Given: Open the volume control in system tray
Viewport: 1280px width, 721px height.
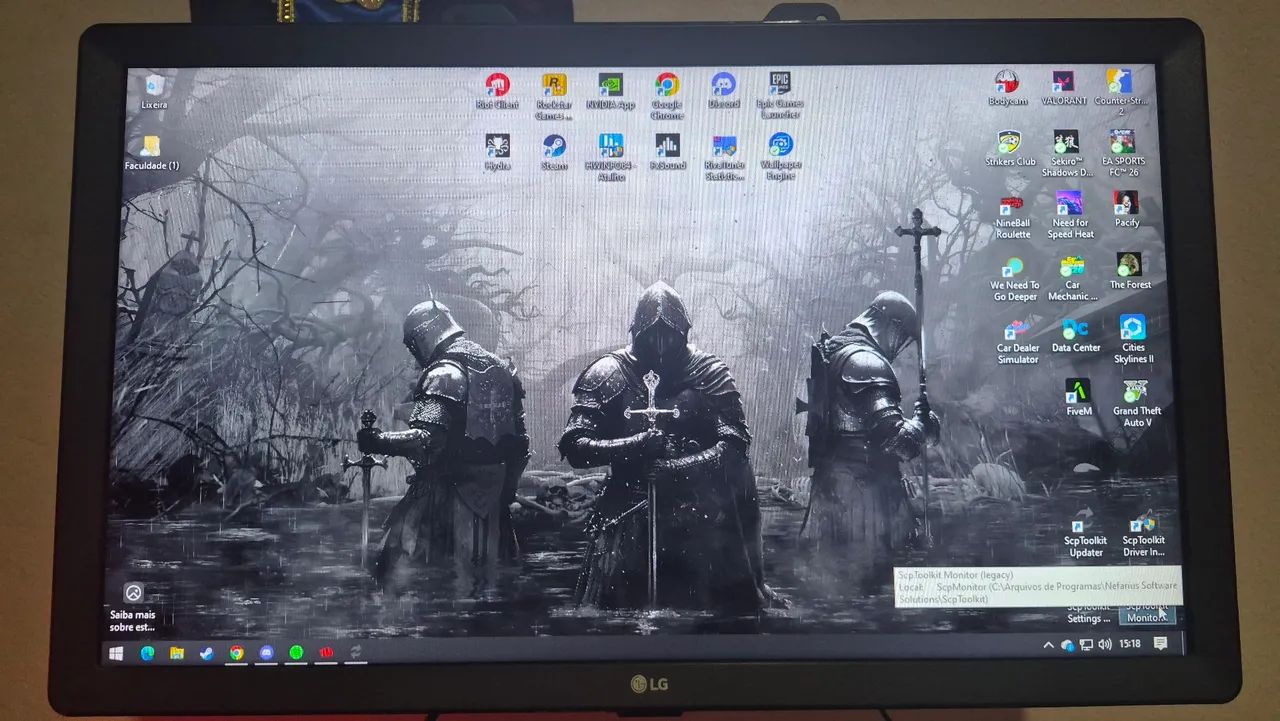Looking at the screenshot, I should (x=1105, y=645).
